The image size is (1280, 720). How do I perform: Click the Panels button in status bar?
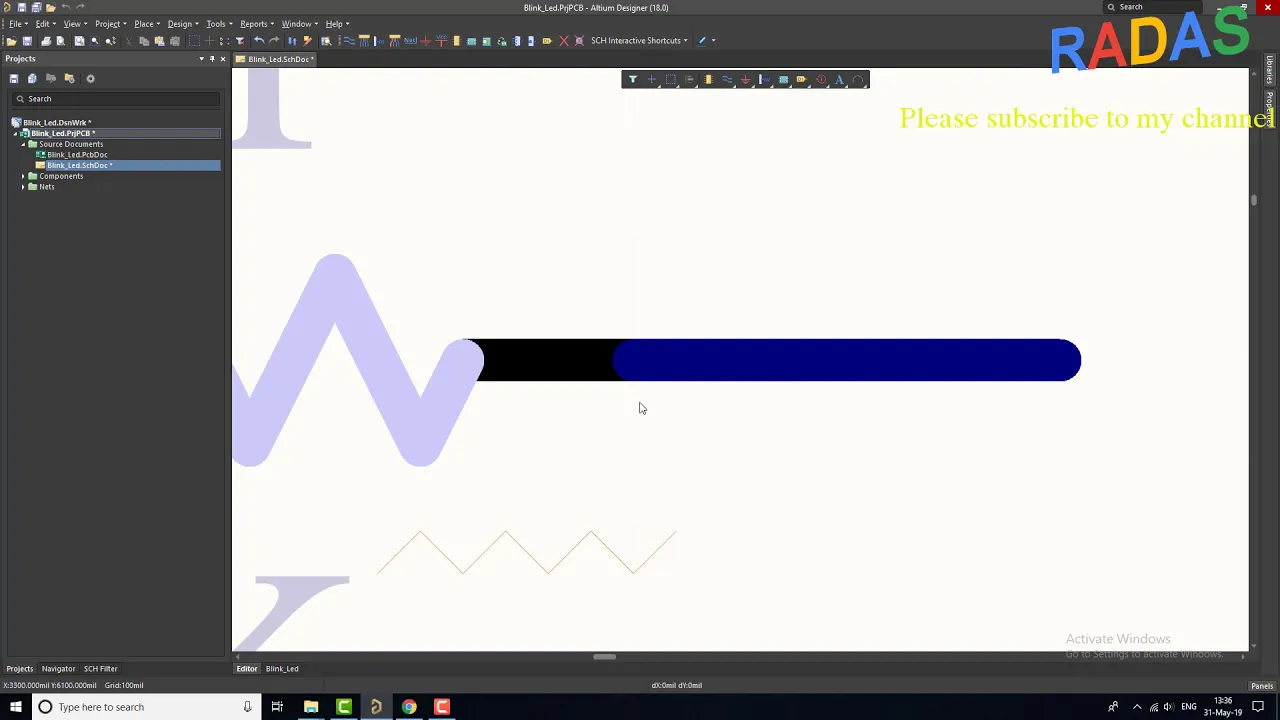(1262, 686)
